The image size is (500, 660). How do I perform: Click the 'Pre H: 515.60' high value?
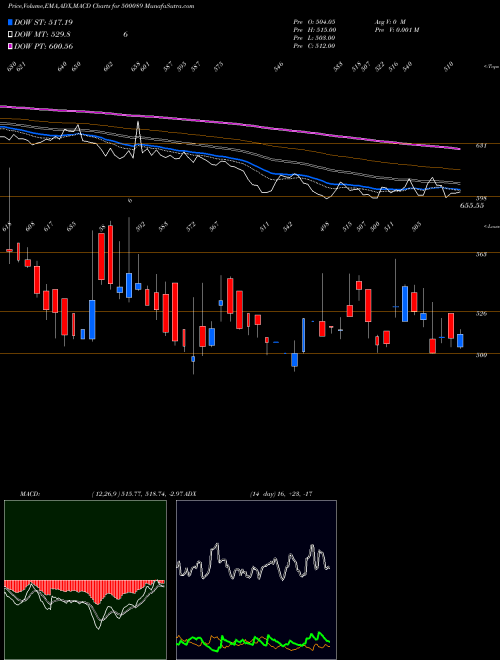click(x=315, y=30)
